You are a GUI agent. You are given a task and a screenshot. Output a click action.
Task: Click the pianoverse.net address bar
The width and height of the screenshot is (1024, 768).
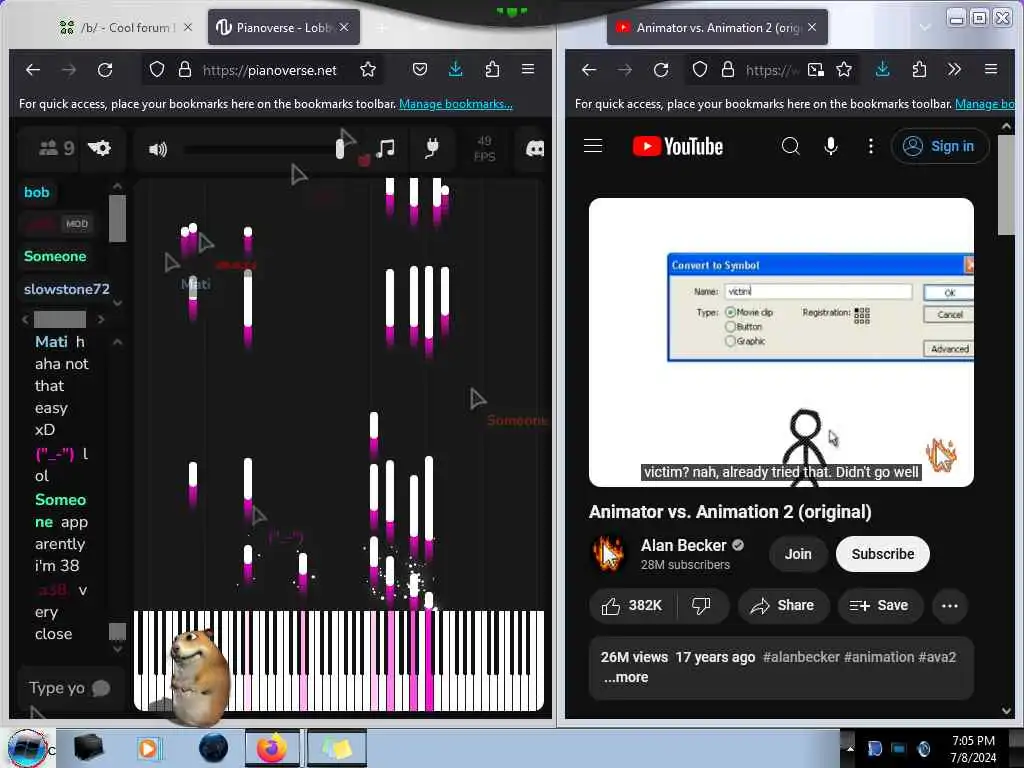270,70
